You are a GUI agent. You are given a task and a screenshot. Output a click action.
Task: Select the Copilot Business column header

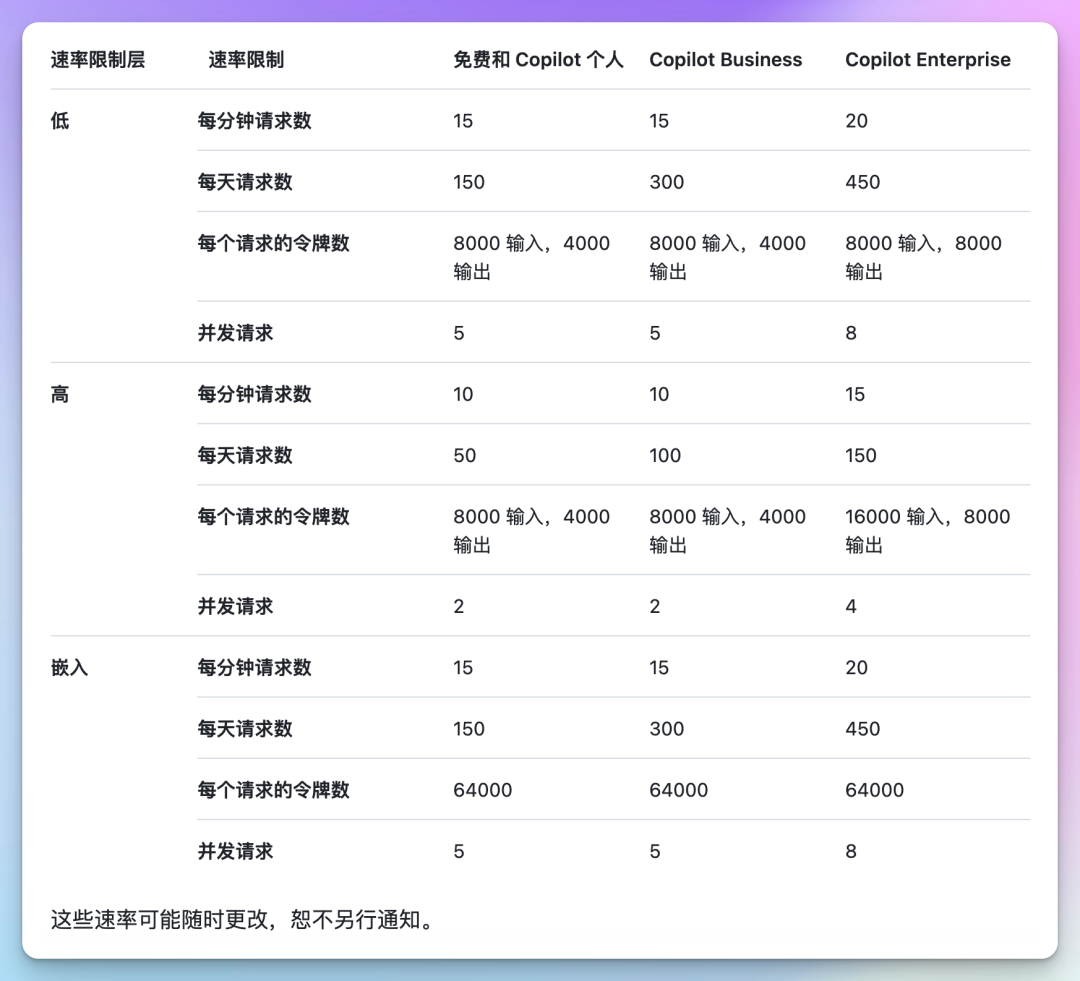click(x=726, y=59)
